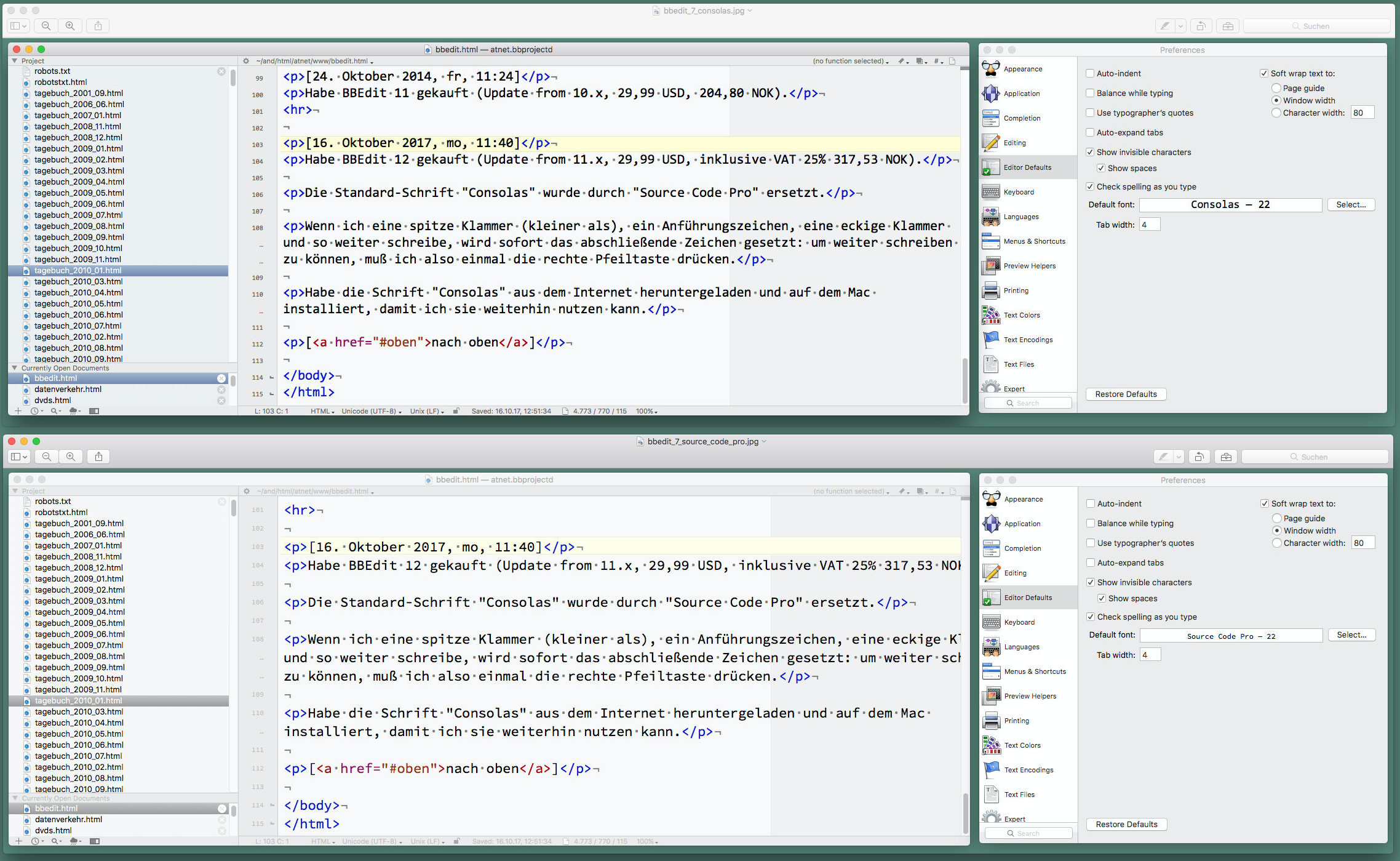Click Restore Defaults in the Source Code Pro Preferences
The height and width of the screenshot is (861, 1400).
[1126, 824]
